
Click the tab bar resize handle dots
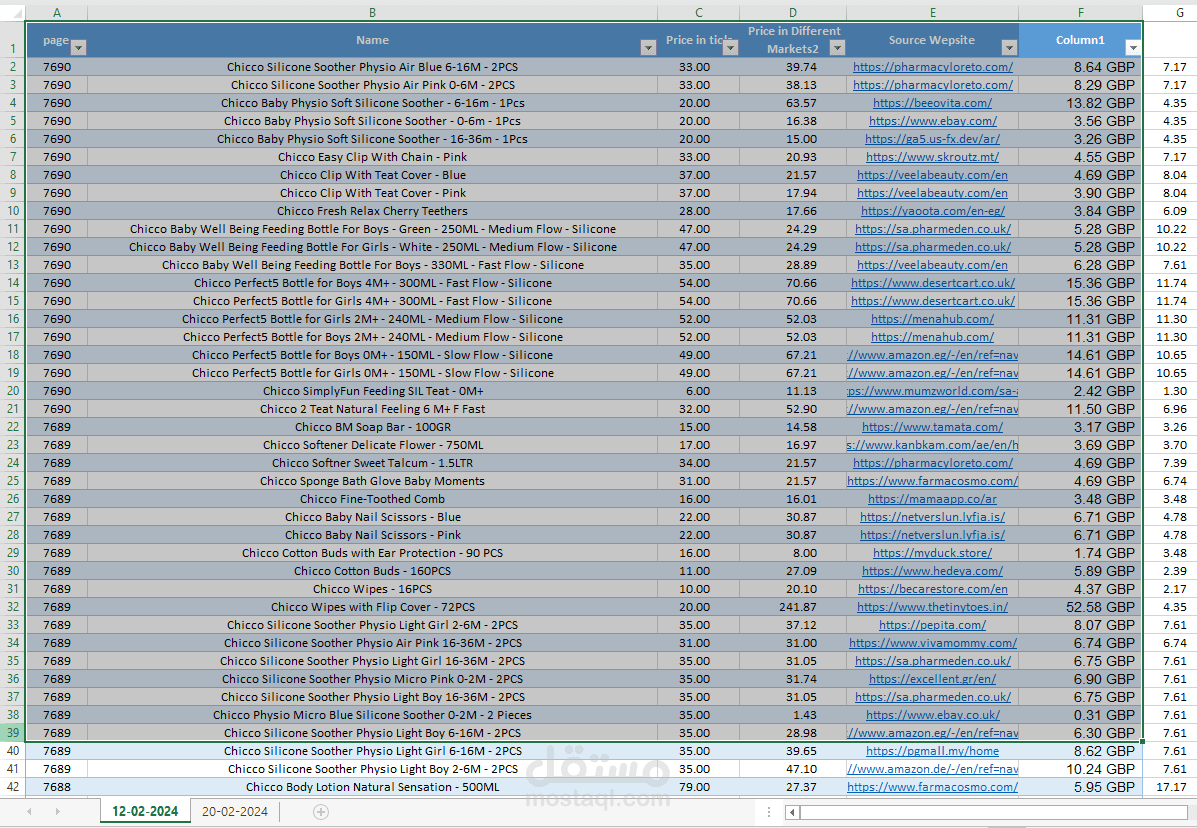coord(769,812)
